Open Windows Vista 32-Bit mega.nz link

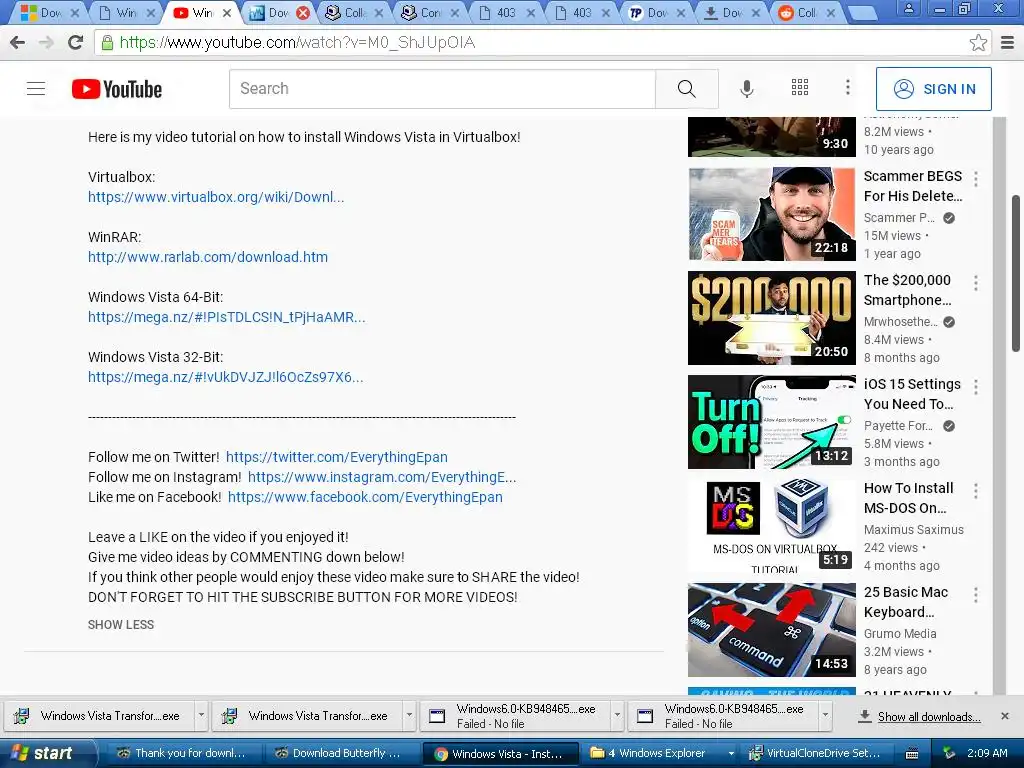click(225, 377)
